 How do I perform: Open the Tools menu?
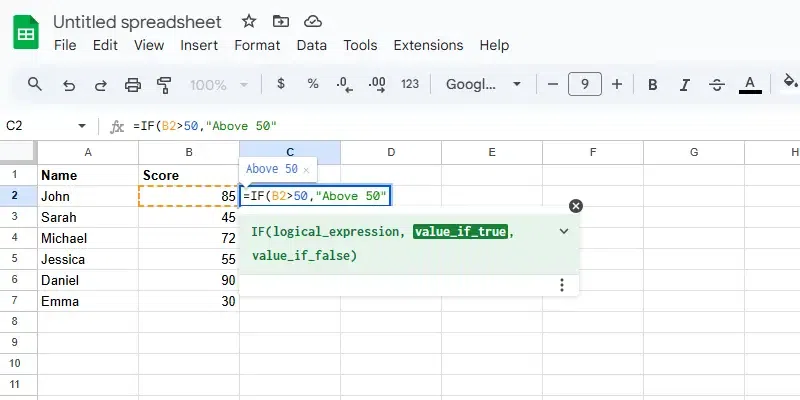[x=360, y=45]
